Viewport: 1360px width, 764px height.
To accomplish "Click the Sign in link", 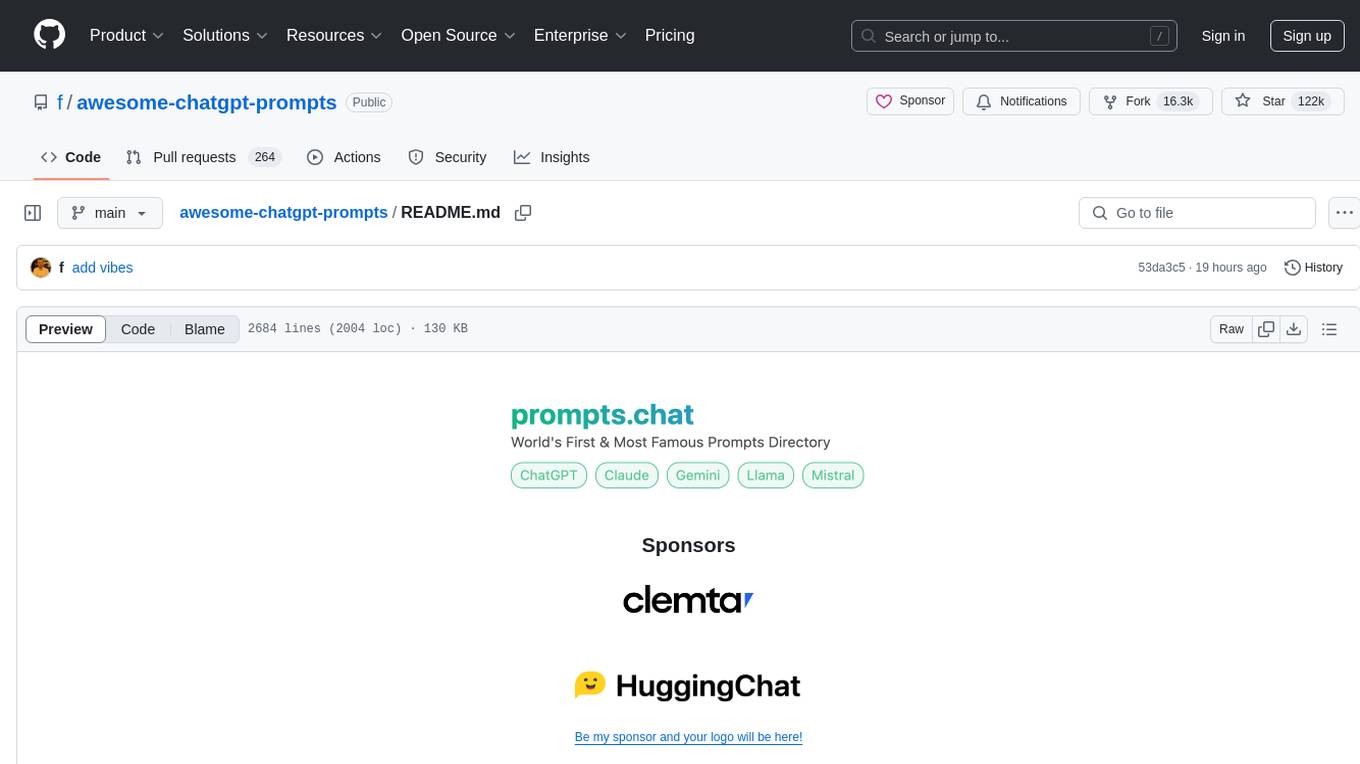I will pyautogui.click(x=1223, y=36).
